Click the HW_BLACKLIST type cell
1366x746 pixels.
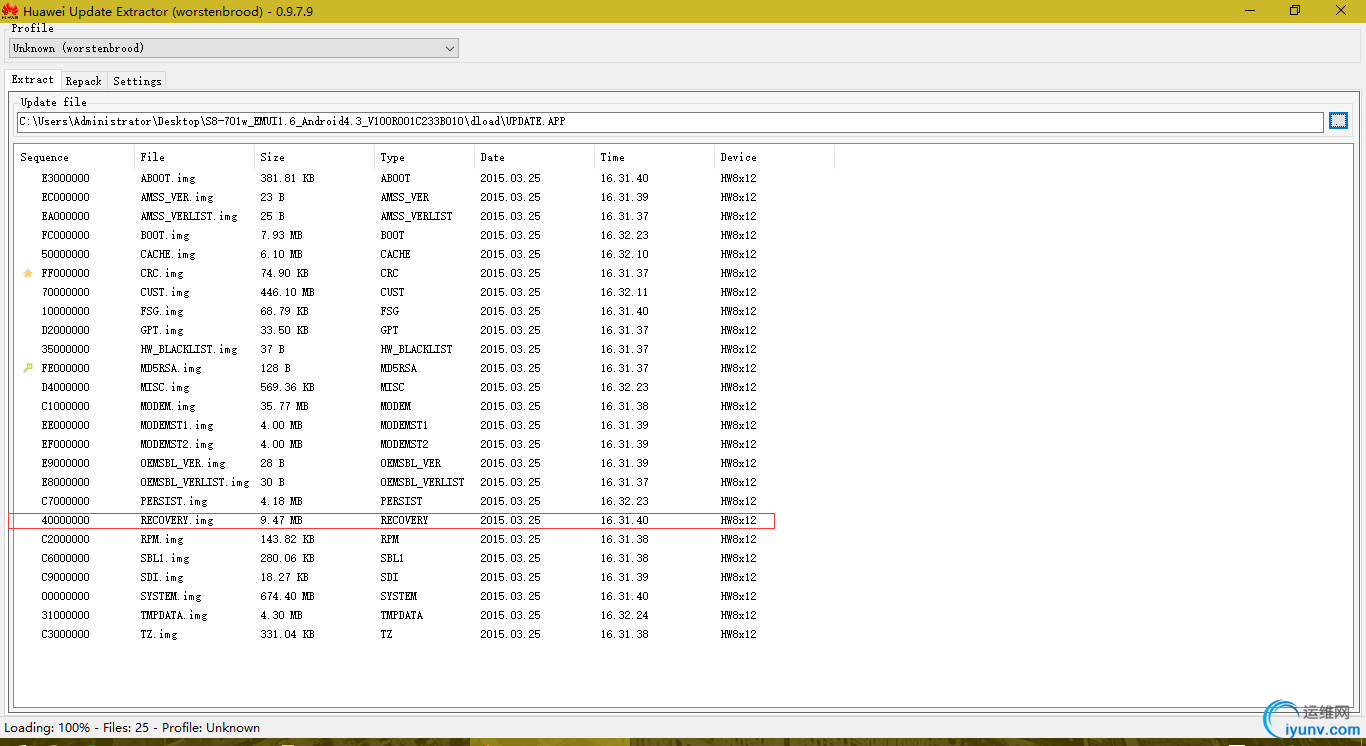(416, 349)
